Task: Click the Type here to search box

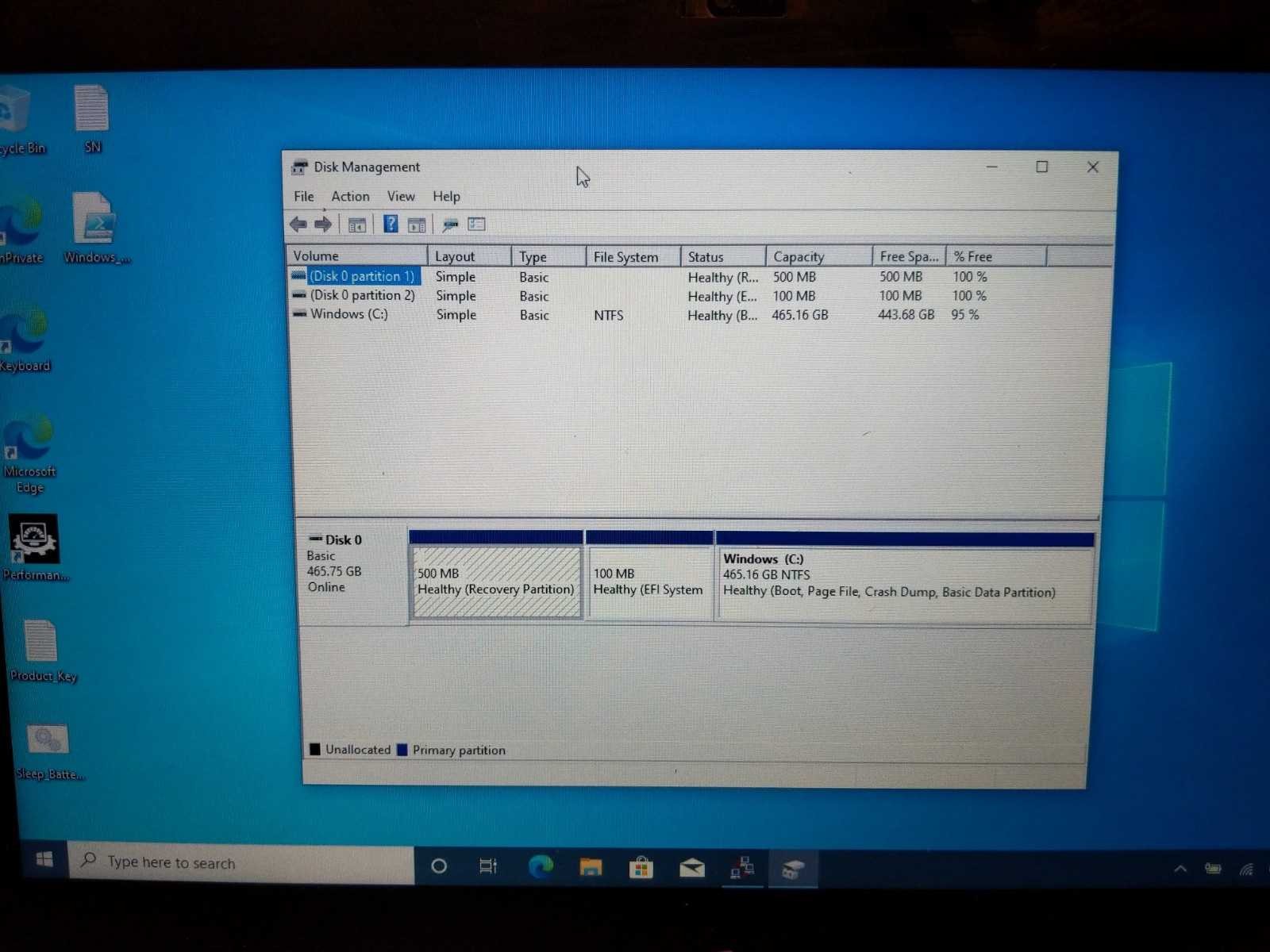Action: (242, 862)
